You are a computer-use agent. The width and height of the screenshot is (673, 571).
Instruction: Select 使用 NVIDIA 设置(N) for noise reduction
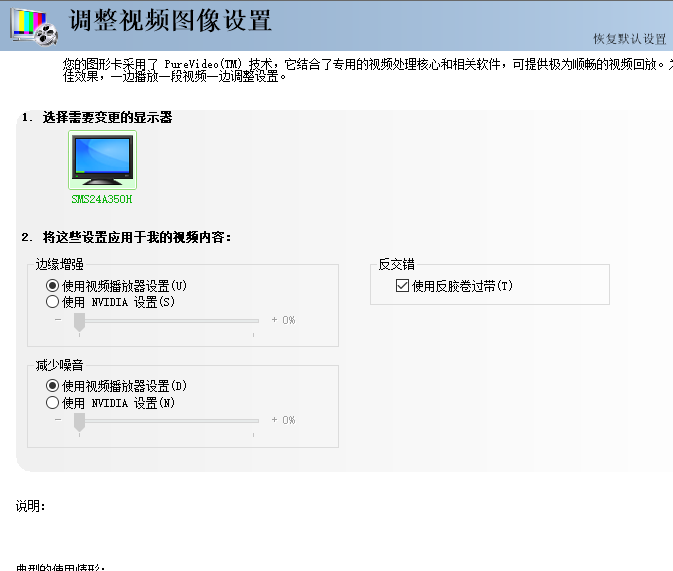coord(53,403)
